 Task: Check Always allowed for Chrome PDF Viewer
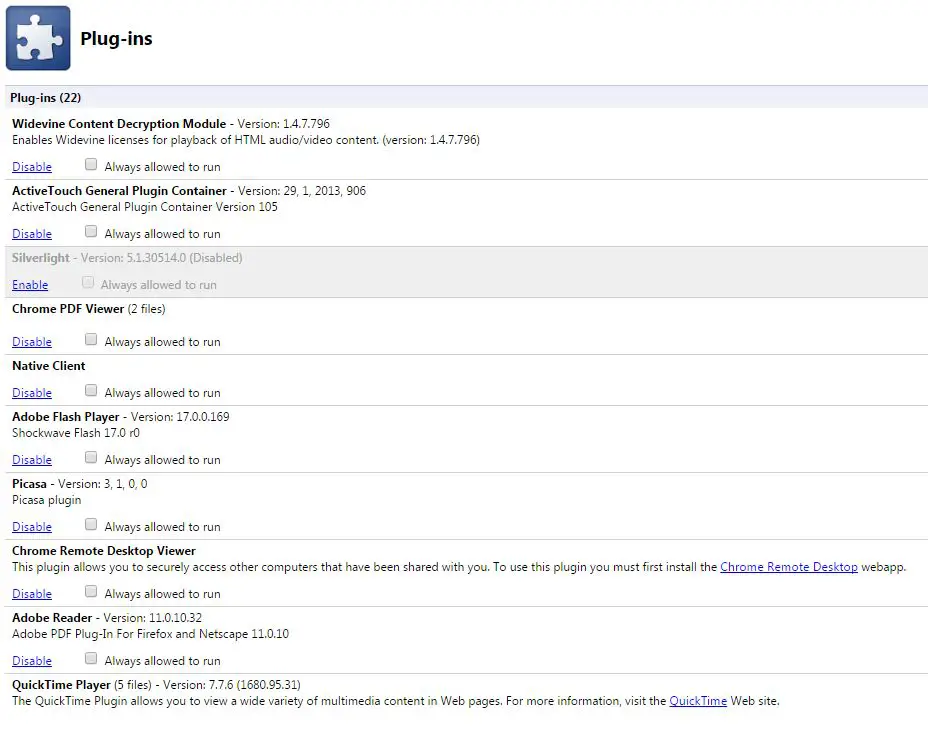click(x=91, y=339)
